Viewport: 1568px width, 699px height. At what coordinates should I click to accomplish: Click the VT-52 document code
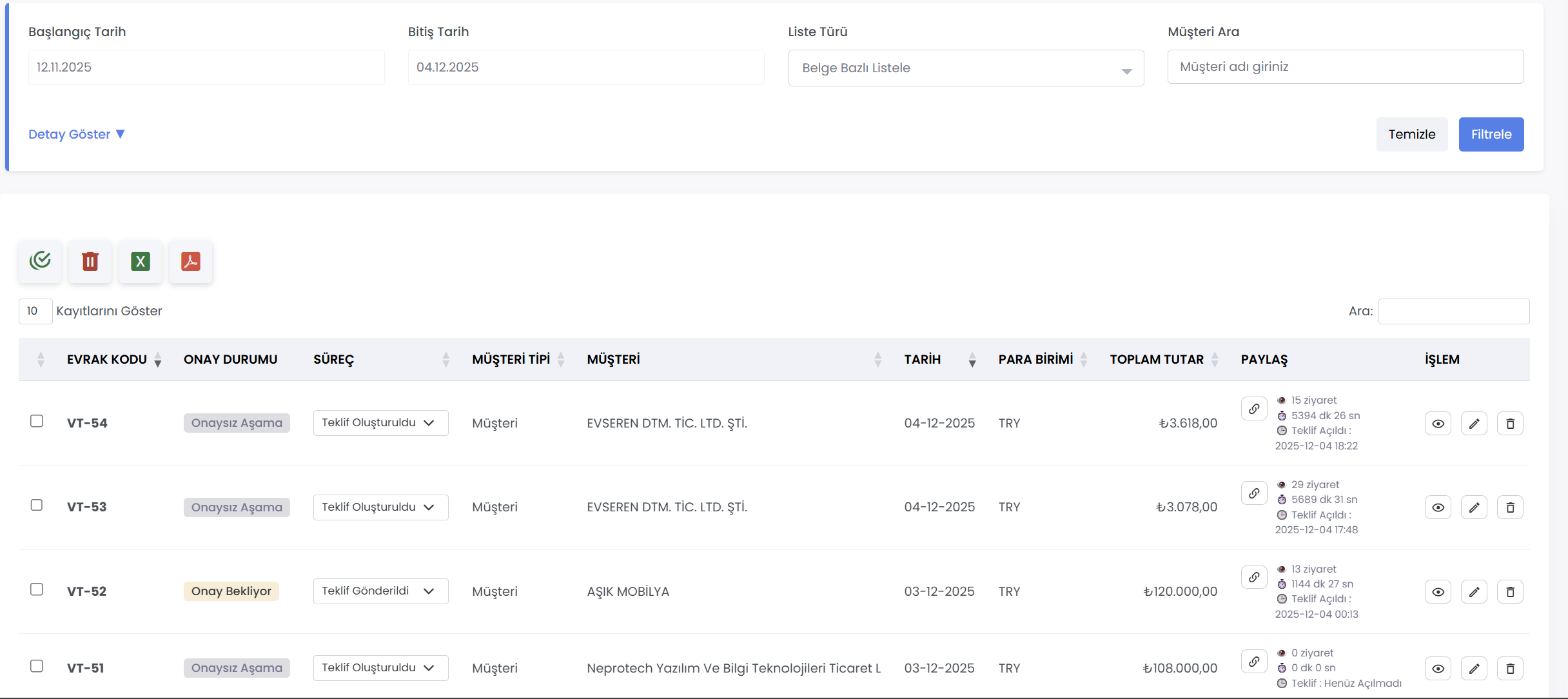click(x=87, y=591)
